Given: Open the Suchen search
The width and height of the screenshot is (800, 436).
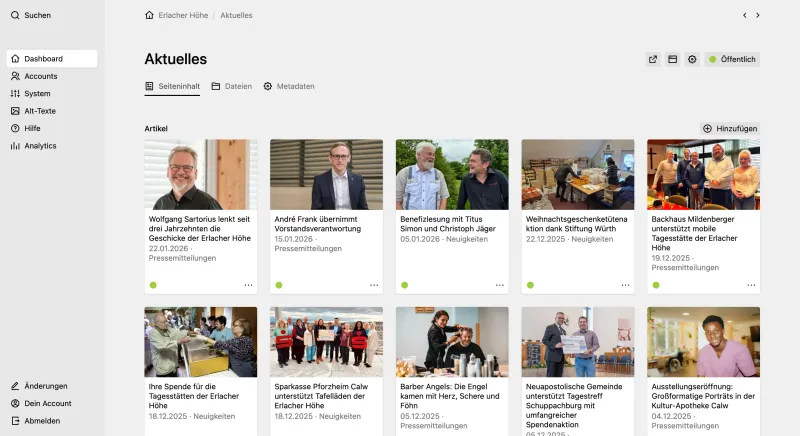Looking at the screenshot, I should point(31,15).
